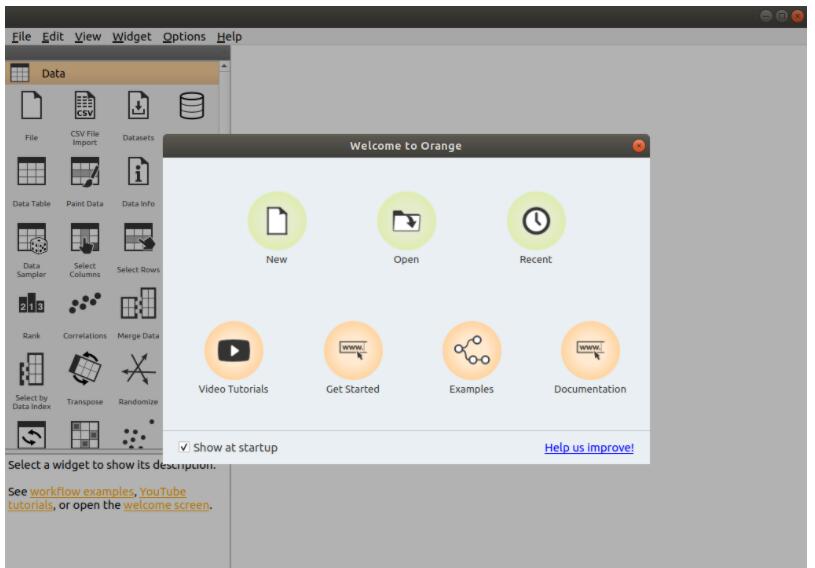Close the Welcome to Orange dialog

(x=639, y=146)
